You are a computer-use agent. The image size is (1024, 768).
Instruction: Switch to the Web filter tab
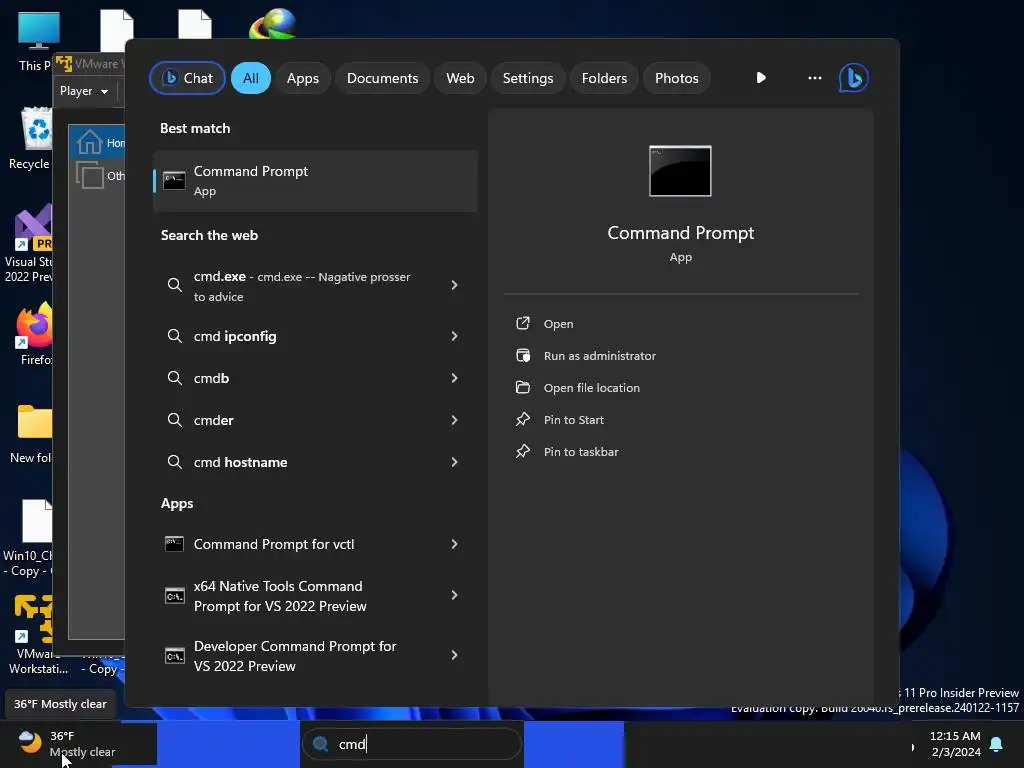[x=460, y=78]
